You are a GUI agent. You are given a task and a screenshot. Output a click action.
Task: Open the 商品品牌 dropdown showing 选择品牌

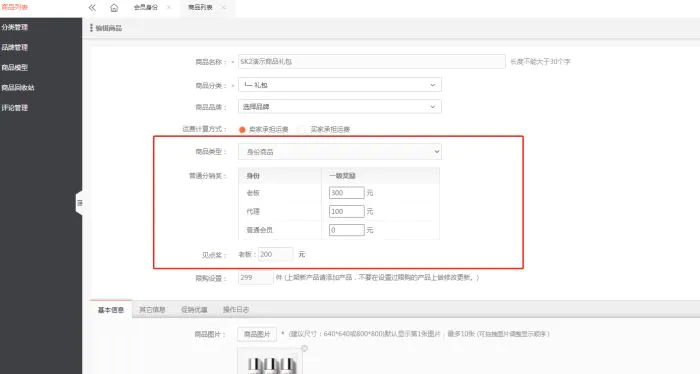tap(340, 107)
